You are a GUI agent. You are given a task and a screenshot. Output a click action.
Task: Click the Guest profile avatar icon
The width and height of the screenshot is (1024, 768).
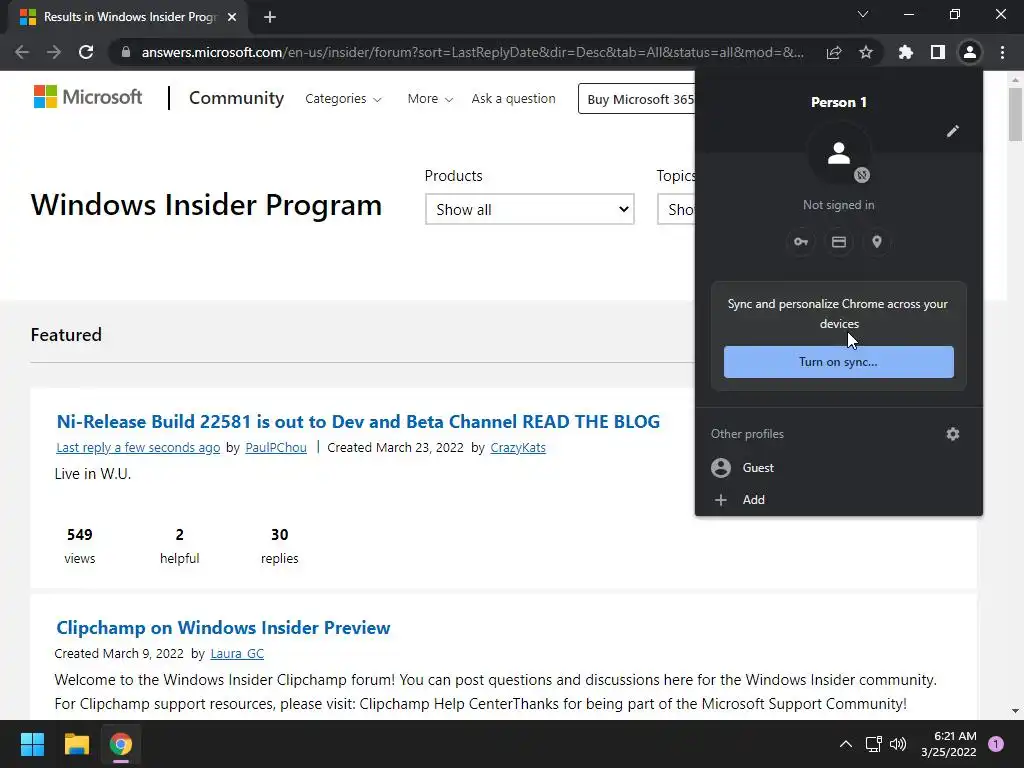point(721,468)
